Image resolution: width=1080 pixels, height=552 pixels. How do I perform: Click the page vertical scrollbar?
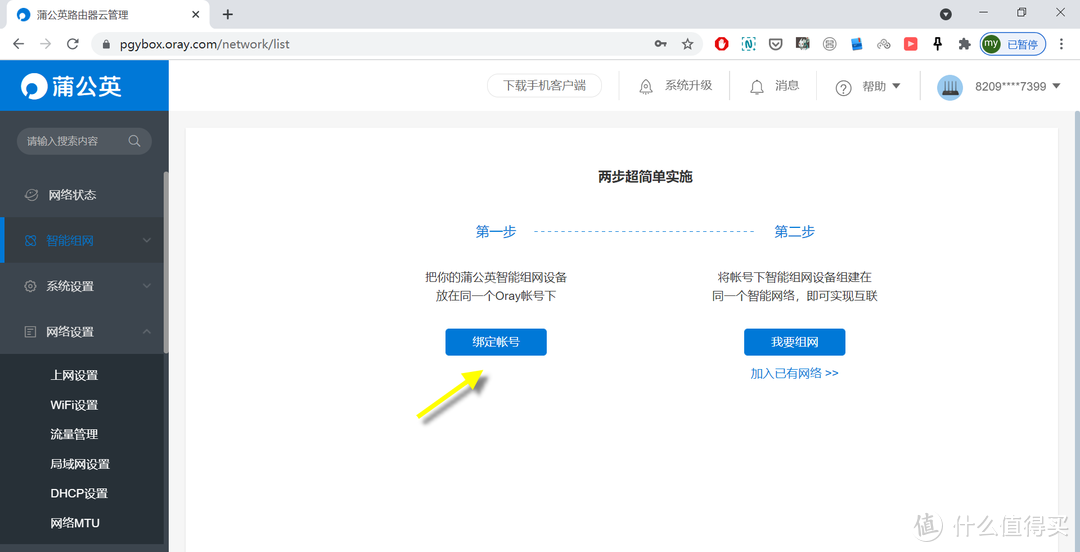point(1076,331)
